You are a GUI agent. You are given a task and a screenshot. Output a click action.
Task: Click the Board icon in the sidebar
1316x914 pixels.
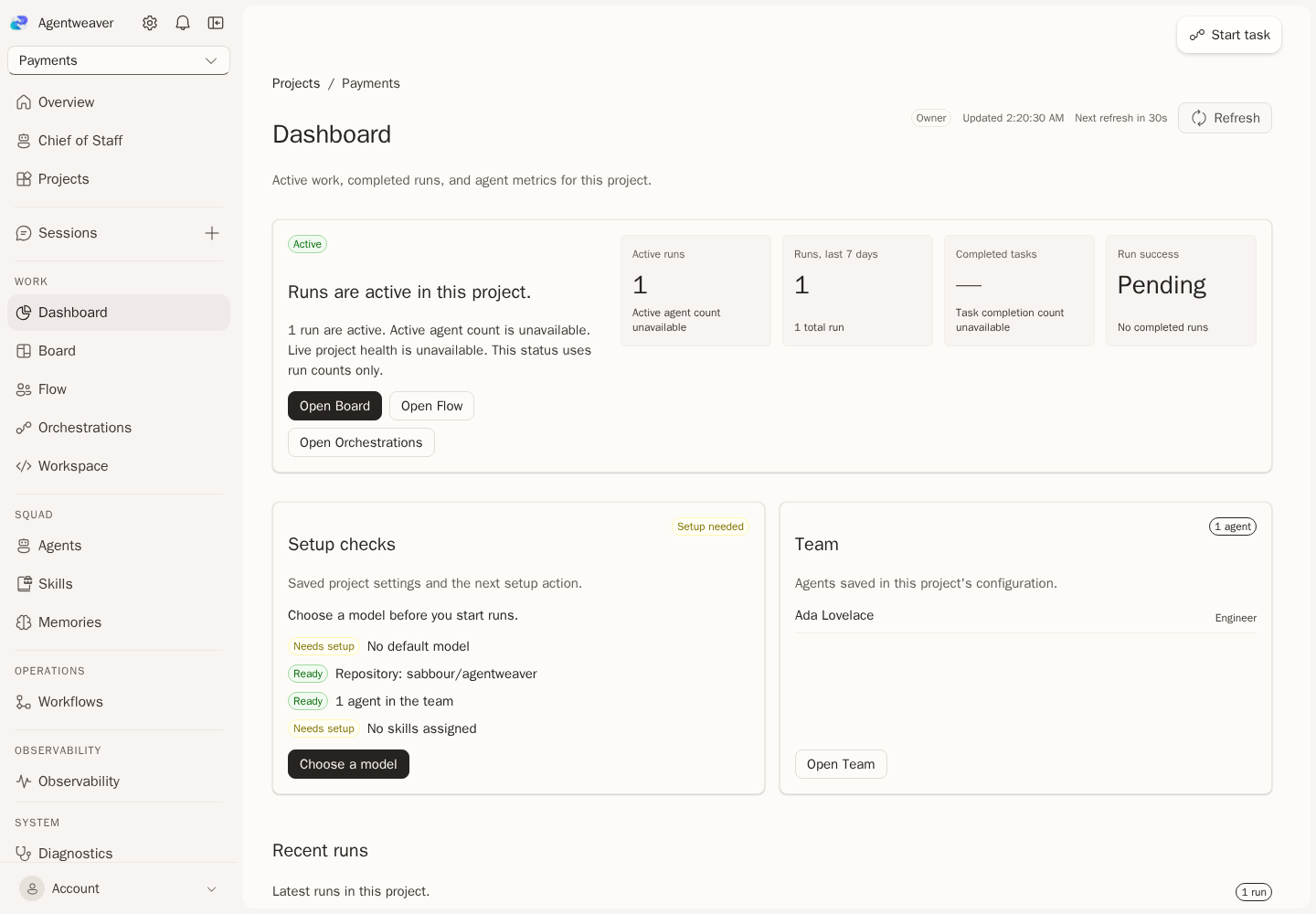click(24, 351)
